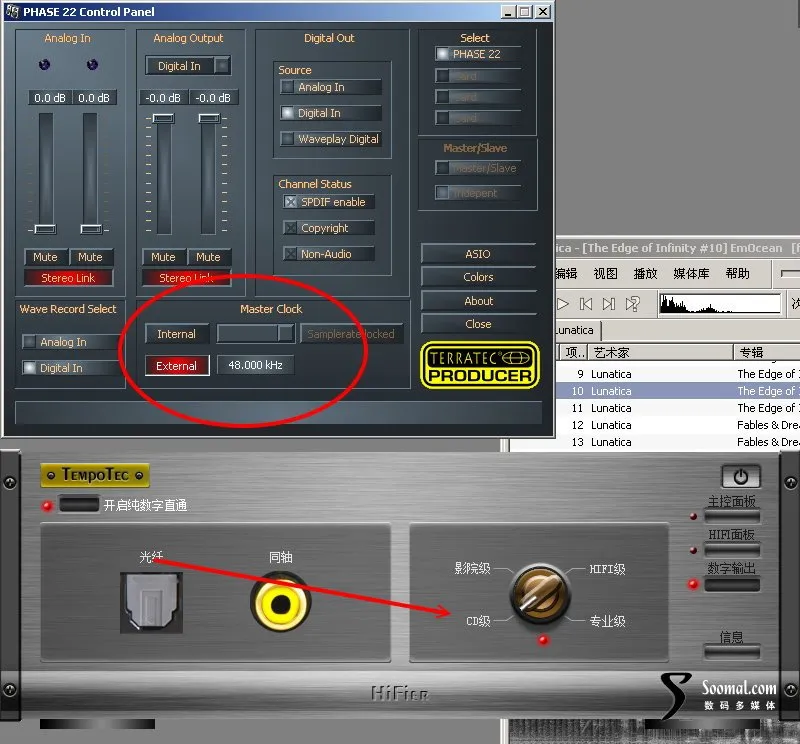Click the quality-level rotary knob
Viewport: 800px width, 744px height.
tap(540, 594)
